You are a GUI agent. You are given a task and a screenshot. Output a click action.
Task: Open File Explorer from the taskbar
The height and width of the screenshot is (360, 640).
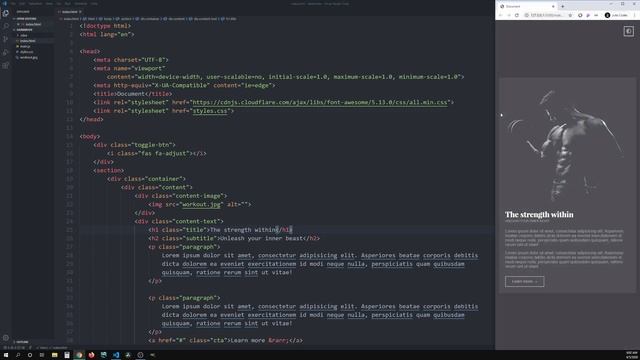pos(54,355)
